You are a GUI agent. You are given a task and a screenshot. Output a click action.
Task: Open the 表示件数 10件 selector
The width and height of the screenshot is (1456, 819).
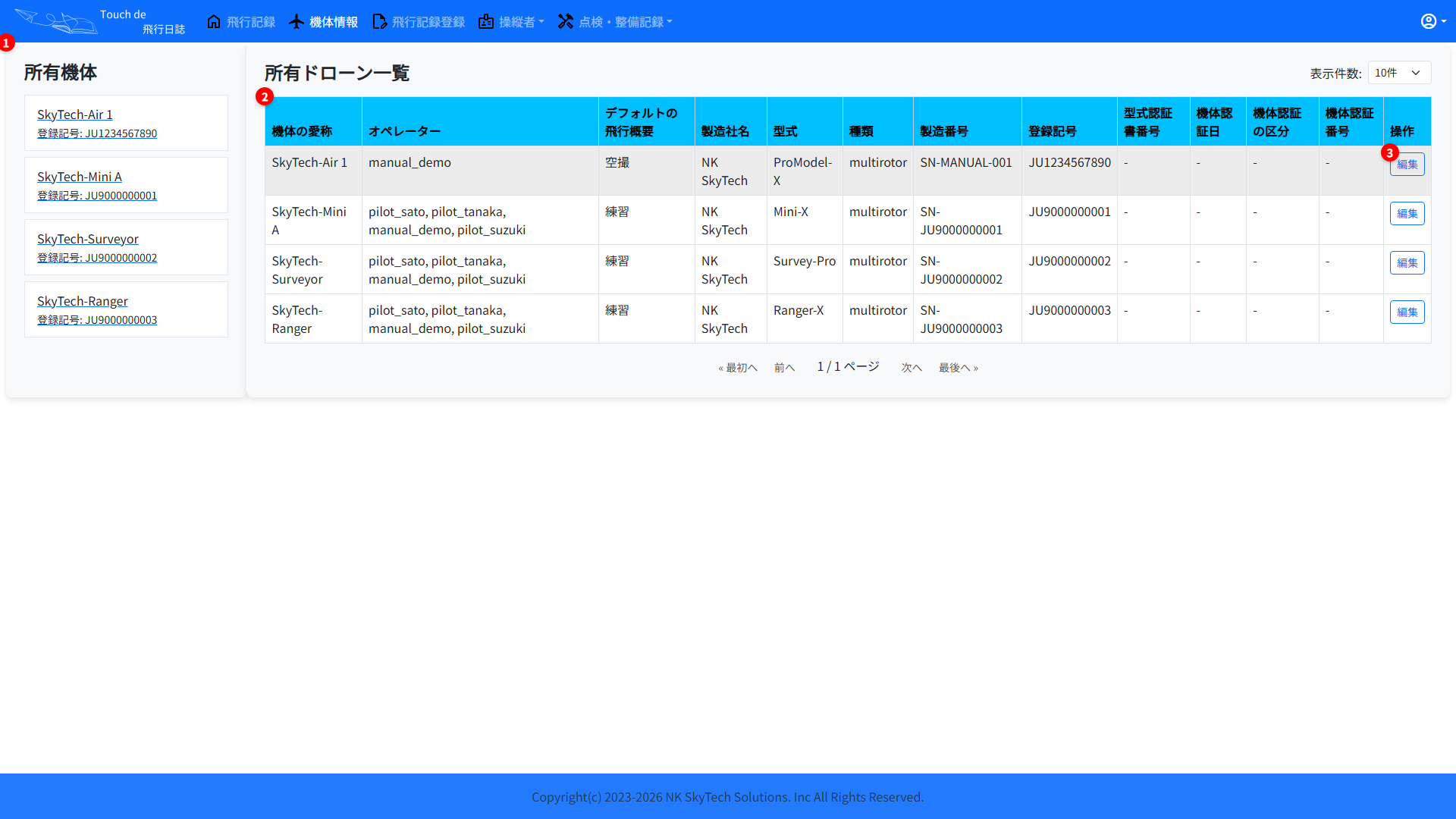pos(1399,73)
